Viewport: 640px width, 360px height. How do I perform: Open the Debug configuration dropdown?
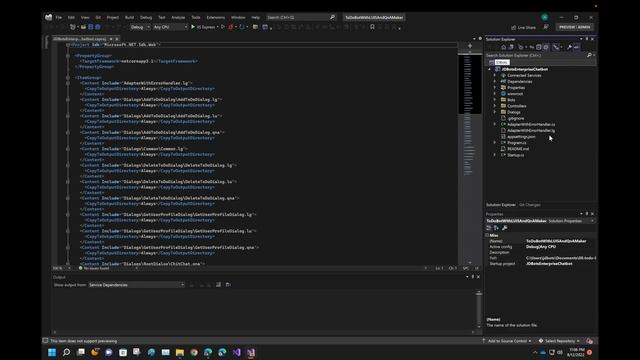point(140,27)
